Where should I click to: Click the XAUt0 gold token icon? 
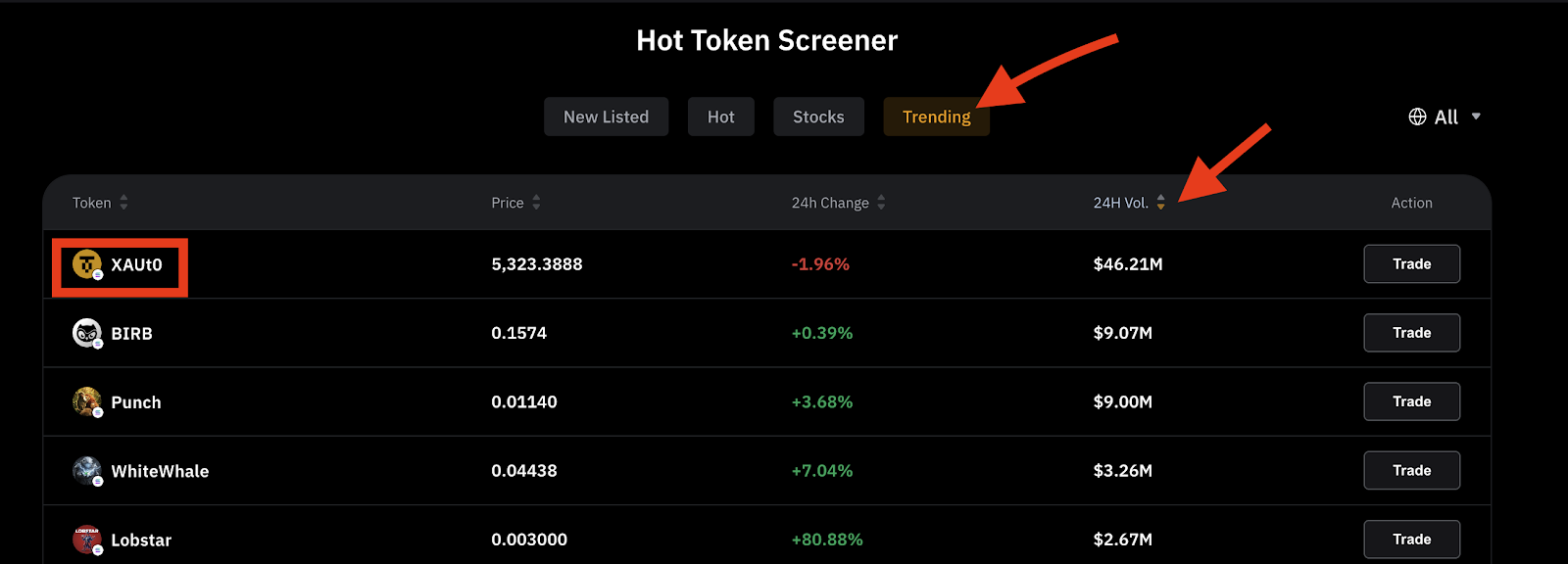[x=87, y=264]
